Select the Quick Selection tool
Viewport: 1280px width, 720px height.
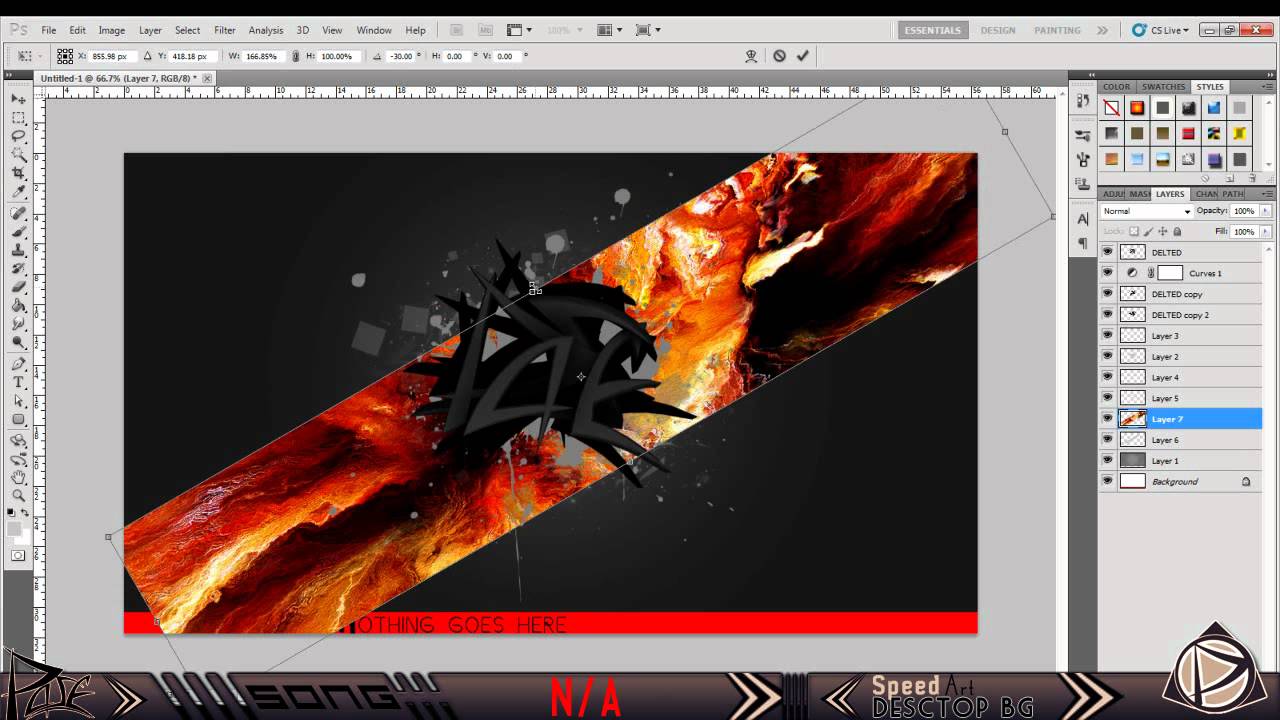18,155
